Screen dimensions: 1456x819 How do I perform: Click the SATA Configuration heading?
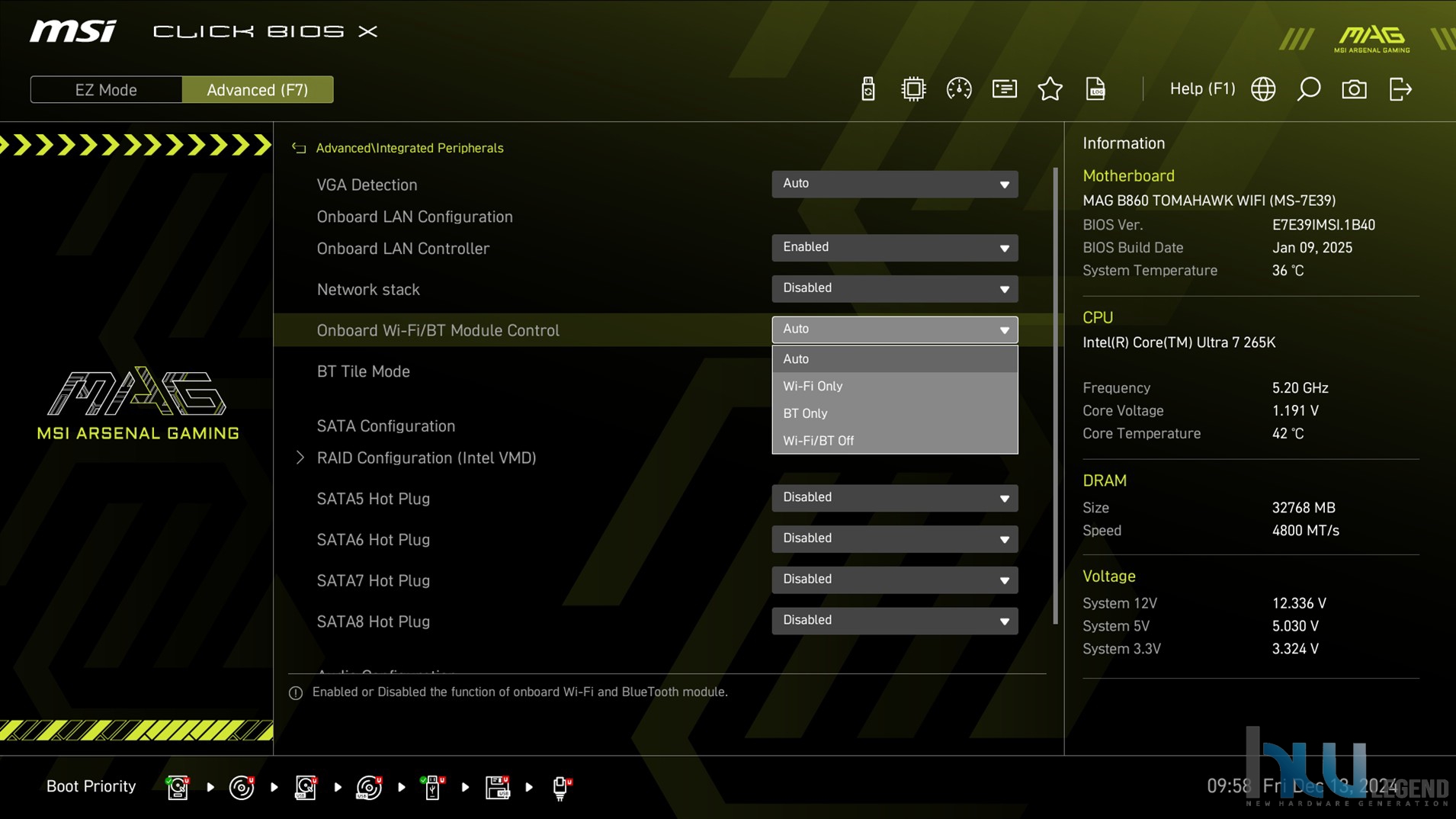click(386, 426)
